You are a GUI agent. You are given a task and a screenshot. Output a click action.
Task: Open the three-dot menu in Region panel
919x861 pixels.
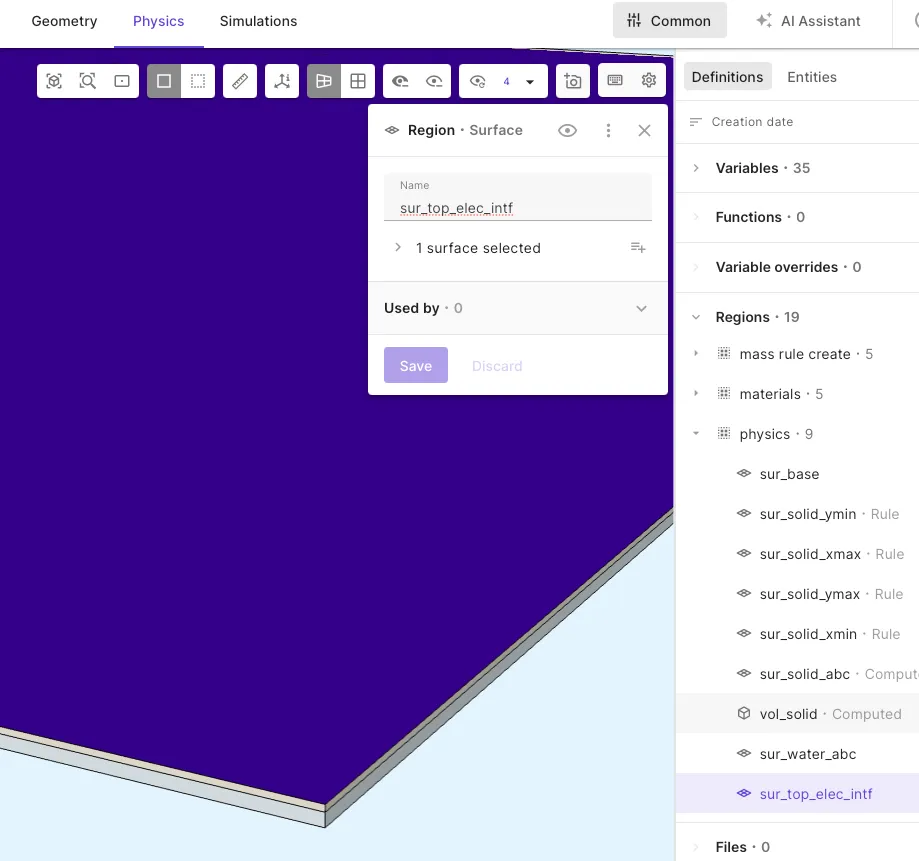[x=608, y=131]
